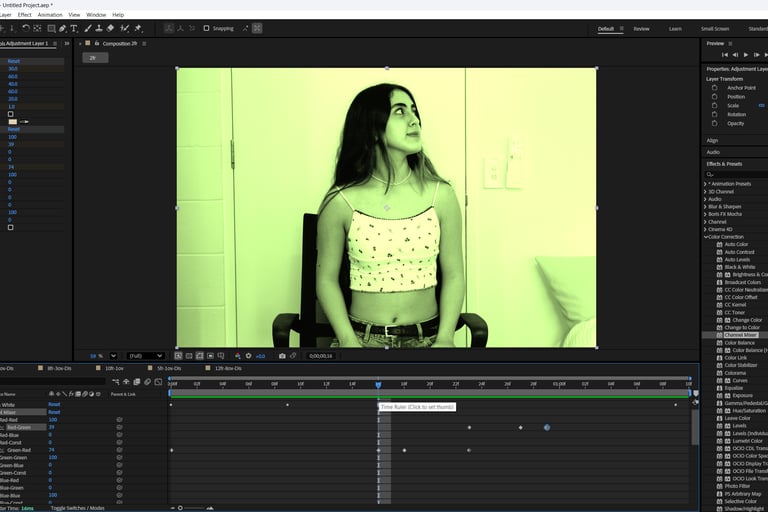Screen dimensions: 768x512
Task: Select the Pen tool
Action: pyautogui.click(x=63, y=28)
